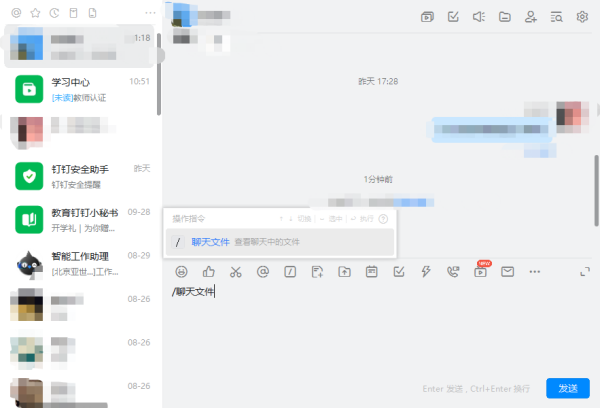Open the clock recent filter icon
The width and height of the screenshot is (600, 408).
(x=54, y=13)
